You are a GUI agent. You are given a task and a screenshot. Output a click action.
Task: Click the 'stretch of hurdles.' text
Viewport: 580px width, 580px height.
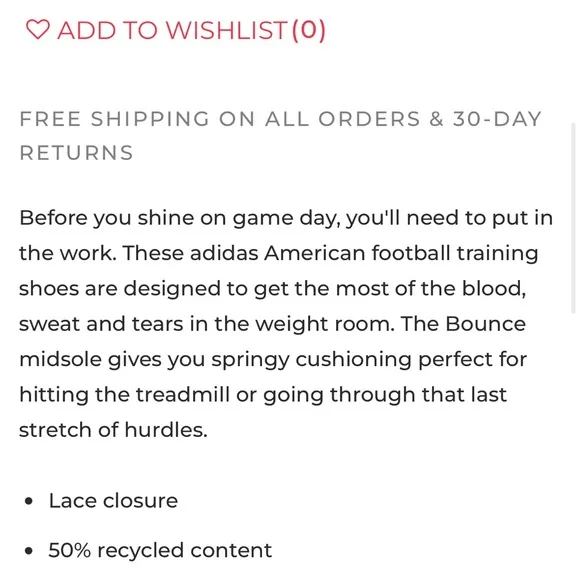(x=114, y=430)
